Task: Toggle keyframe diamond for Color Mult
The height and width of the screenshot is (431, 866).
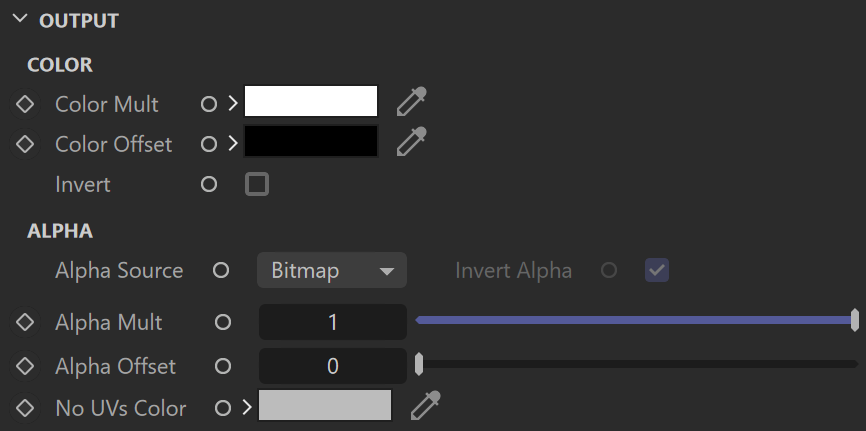Action: [25, 104]
